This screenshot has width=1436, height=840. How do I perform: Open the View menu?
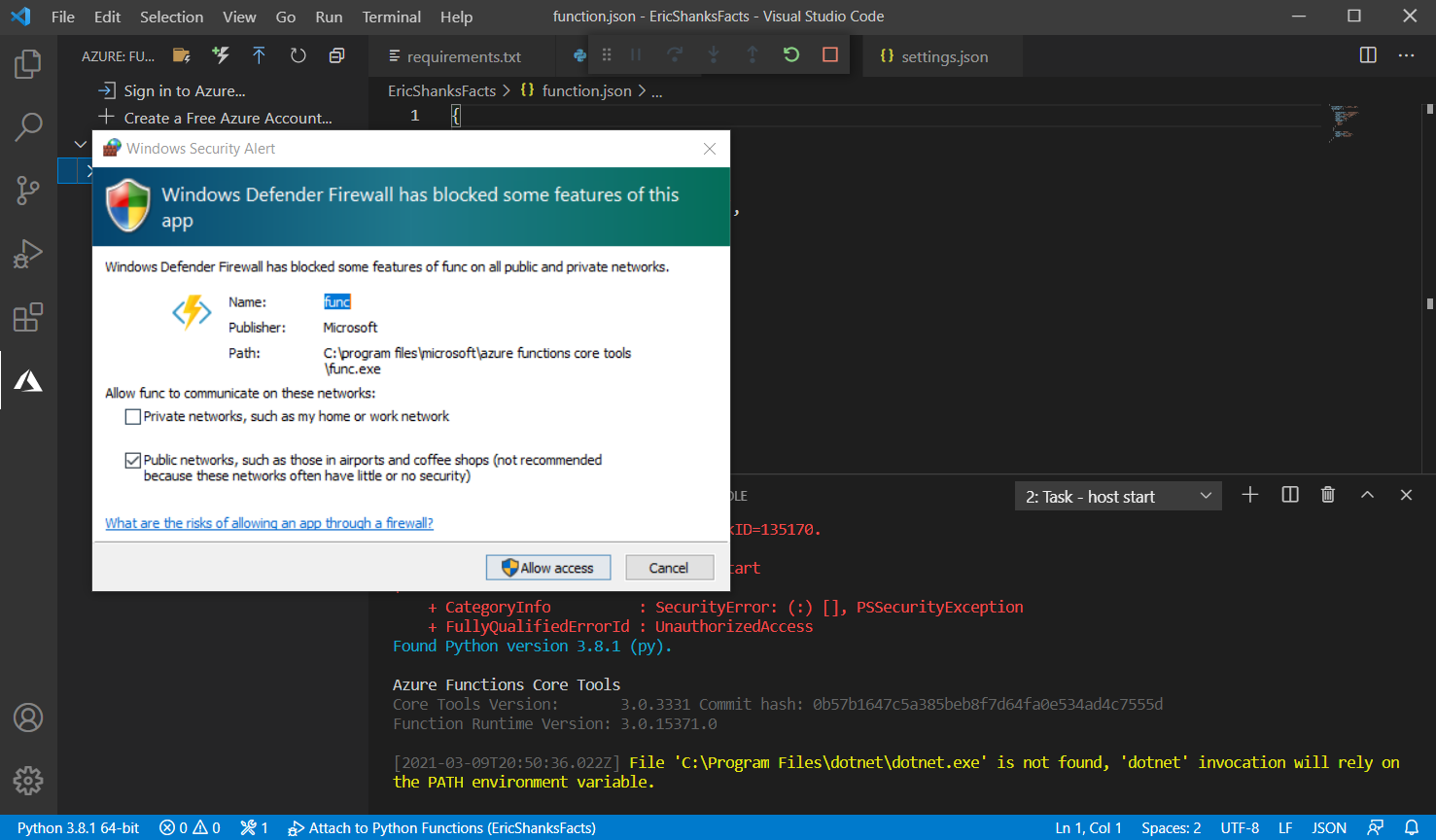coord(239,17)
